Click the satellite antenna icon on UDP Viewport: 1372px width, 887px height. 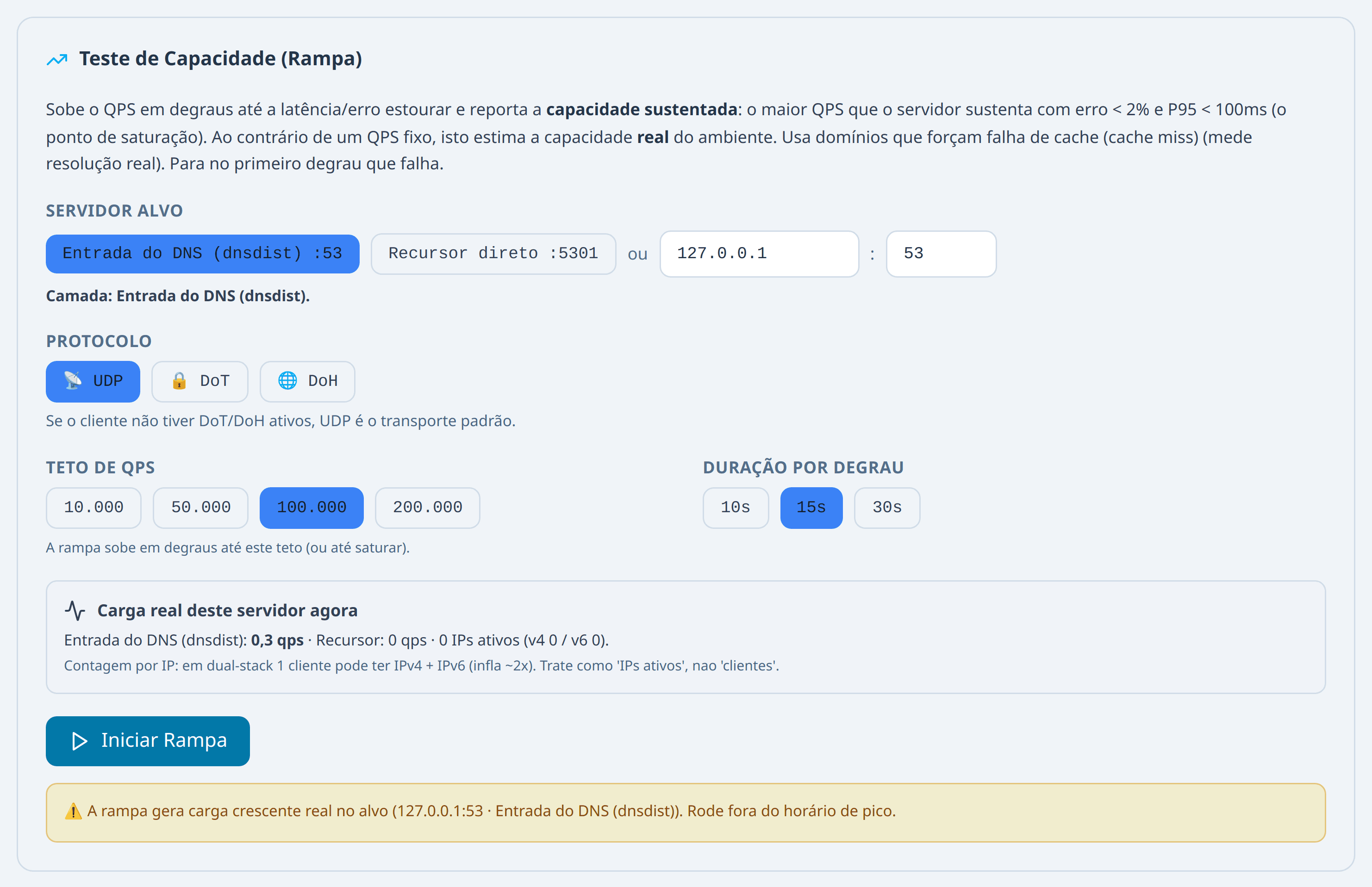tap(73, 380)
